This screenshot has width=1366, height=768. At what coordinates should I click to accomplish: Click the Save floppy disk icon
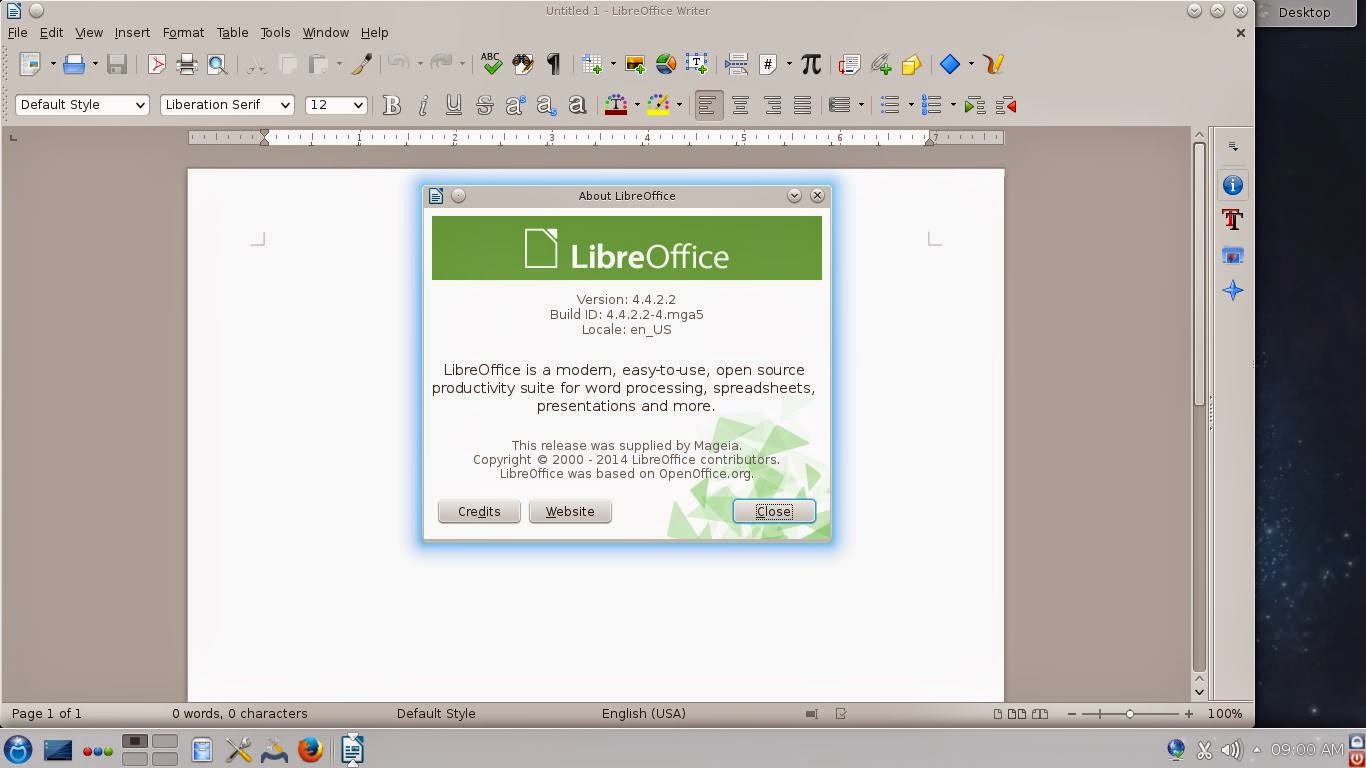click(x=117, y=64)
